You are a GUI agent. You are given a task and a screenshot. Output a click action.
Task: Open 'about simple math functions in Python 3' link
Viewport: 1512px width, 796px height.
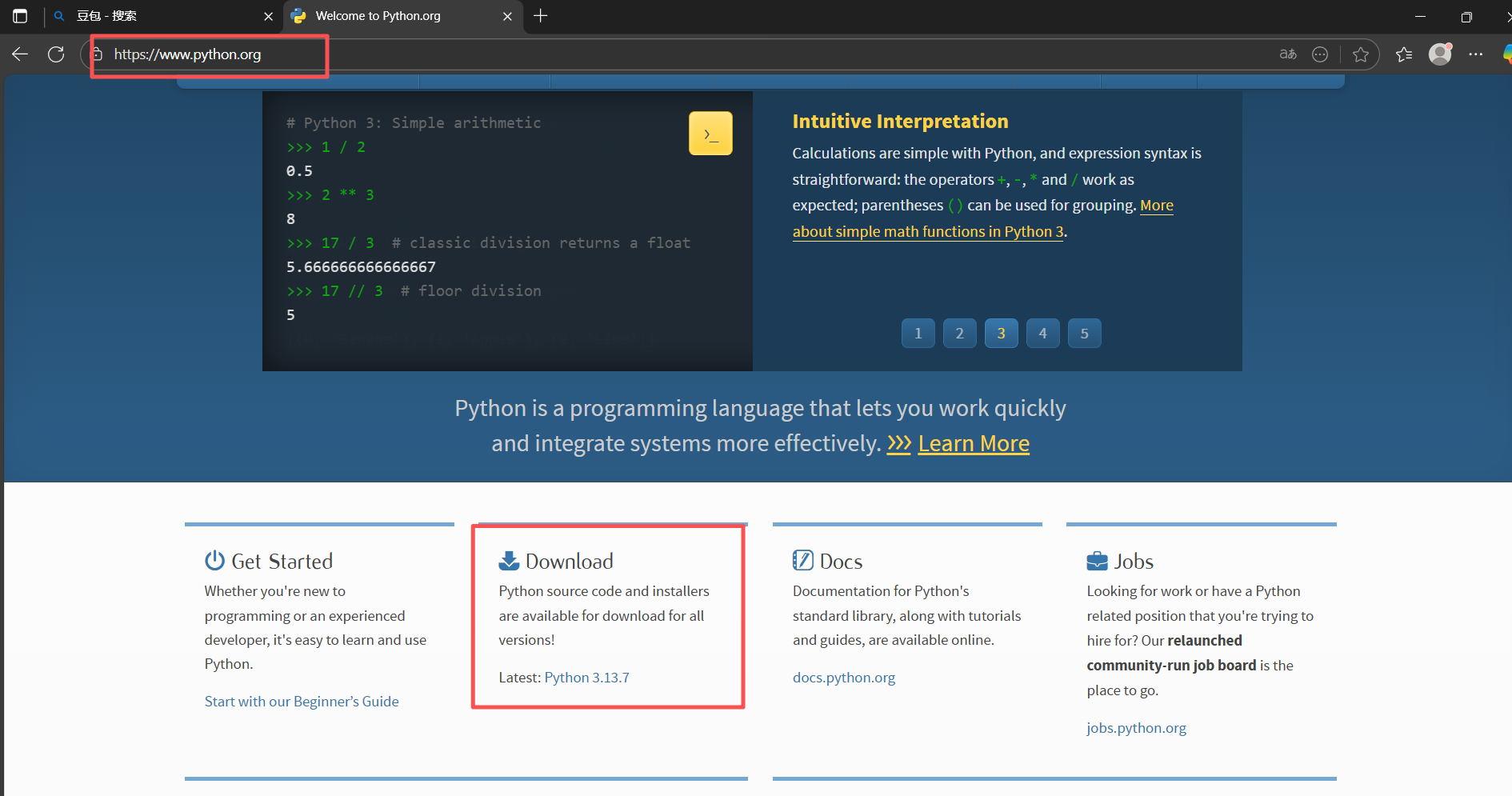[928, 231]
